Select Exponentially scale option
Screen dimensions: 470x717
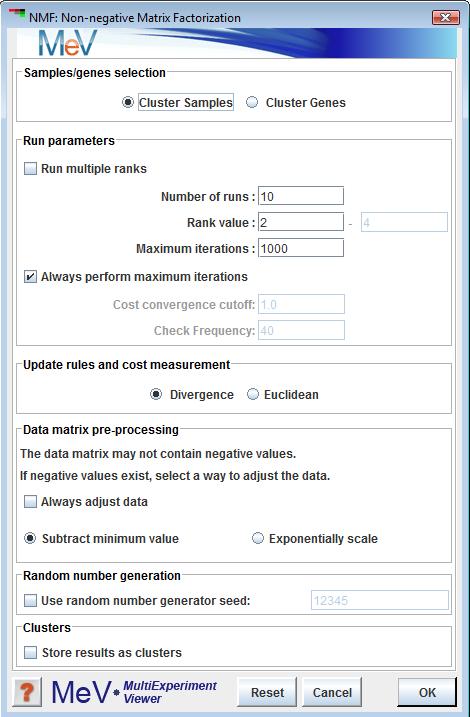point(258,538)
